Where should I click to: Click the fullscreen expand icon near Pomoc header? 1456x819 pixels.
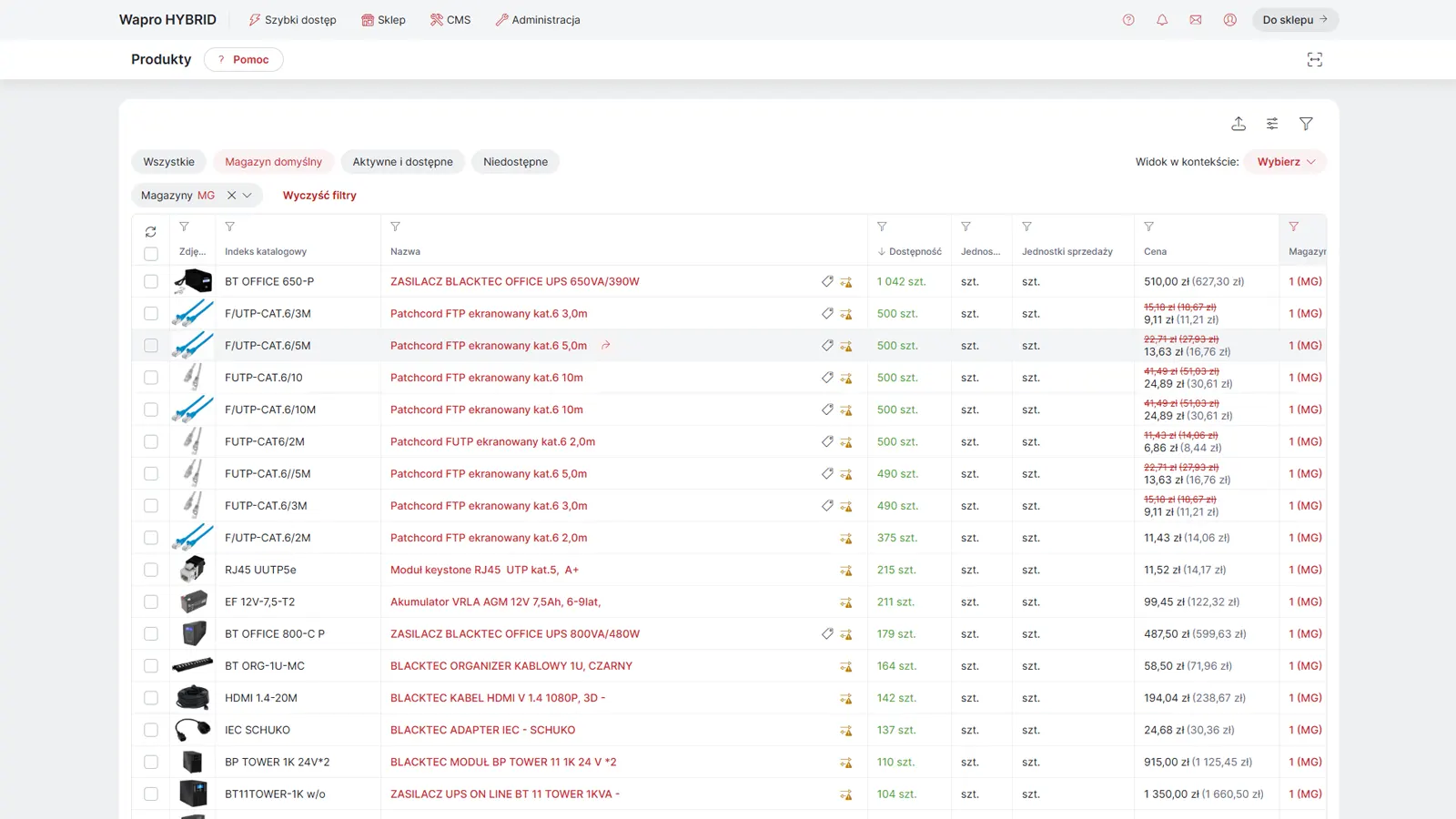click(x=1314, y=59)
